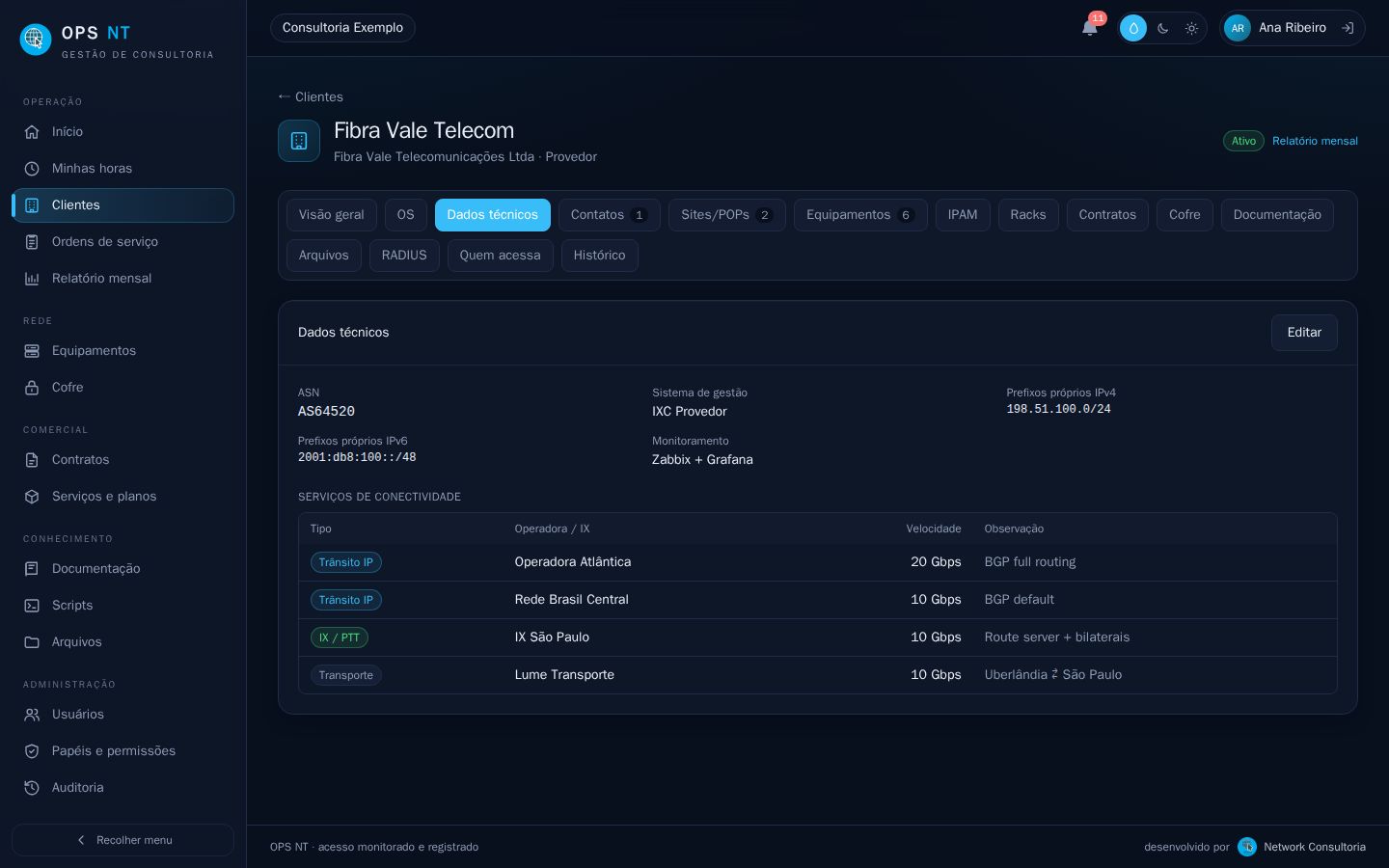Click the Network Consultoria footer logo
Viewport: 1389px width, 868px height.
click(1247, 847)
